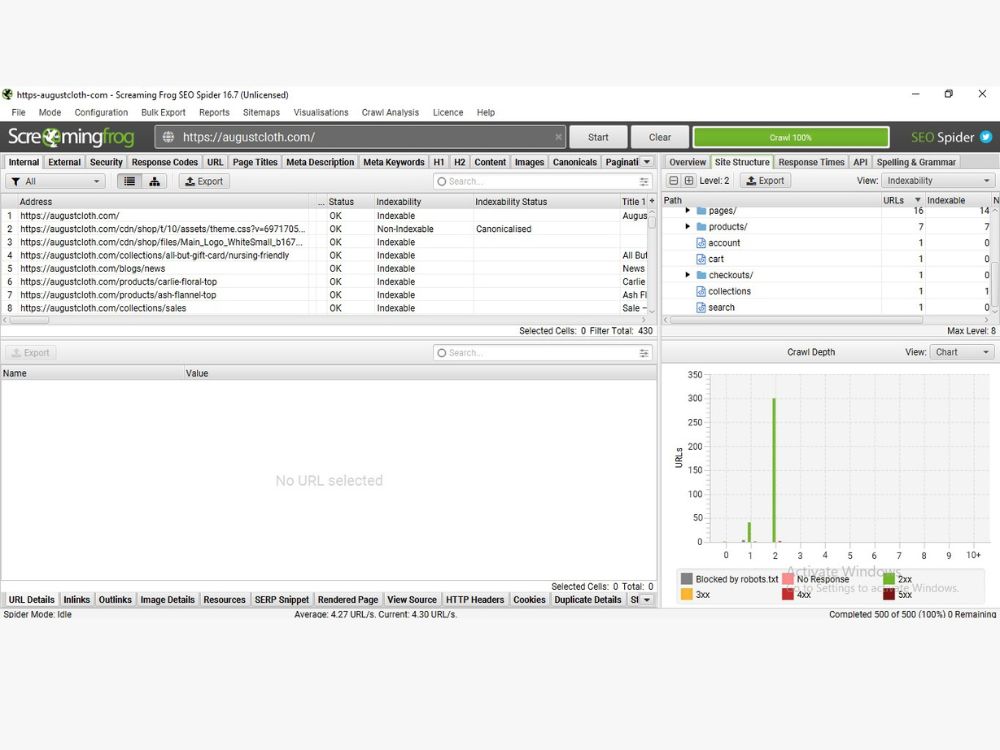The width and height of the screenshot is (1000, 750).
Task: Switch to Page Titles tab
Action: pyautogui.click(x=255, y=162)
